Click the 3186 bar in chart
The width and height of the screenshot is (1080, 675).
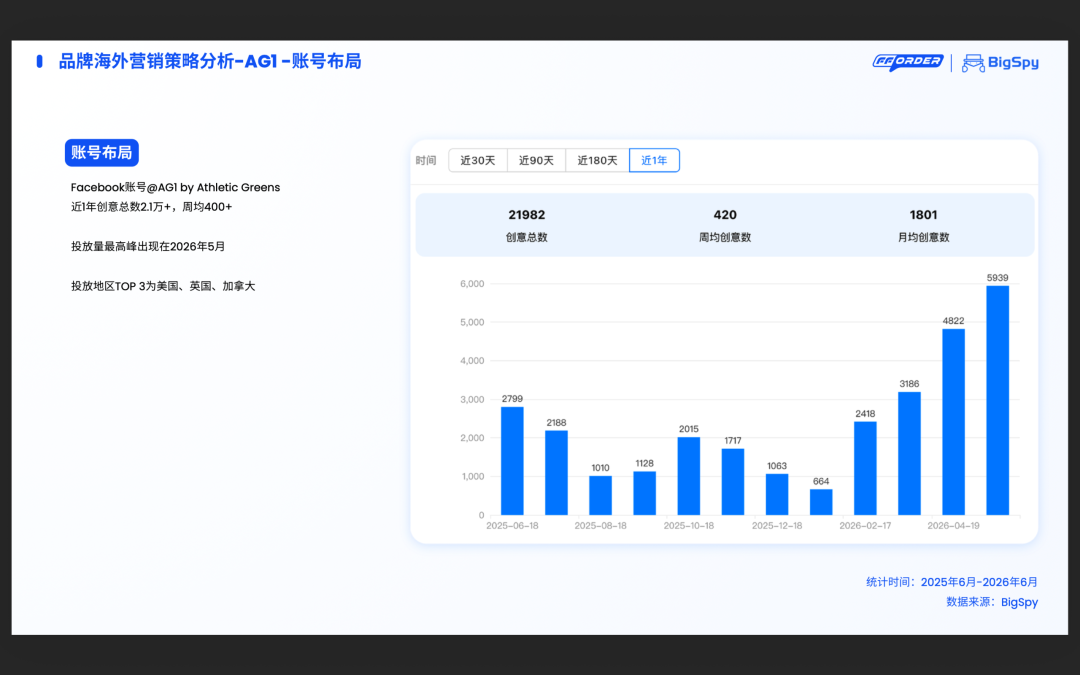909,454
